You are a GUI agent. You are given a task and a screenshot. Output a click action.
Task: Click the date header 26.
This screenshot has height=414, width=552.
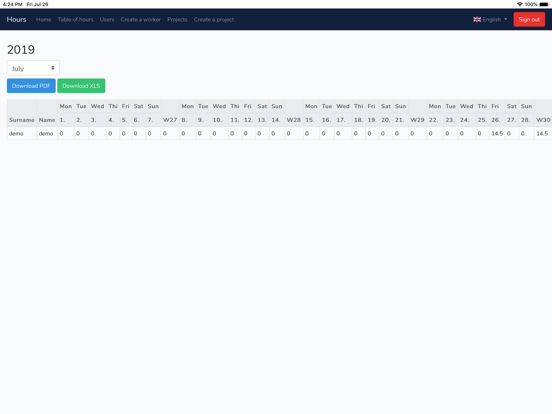coord(496,120)
